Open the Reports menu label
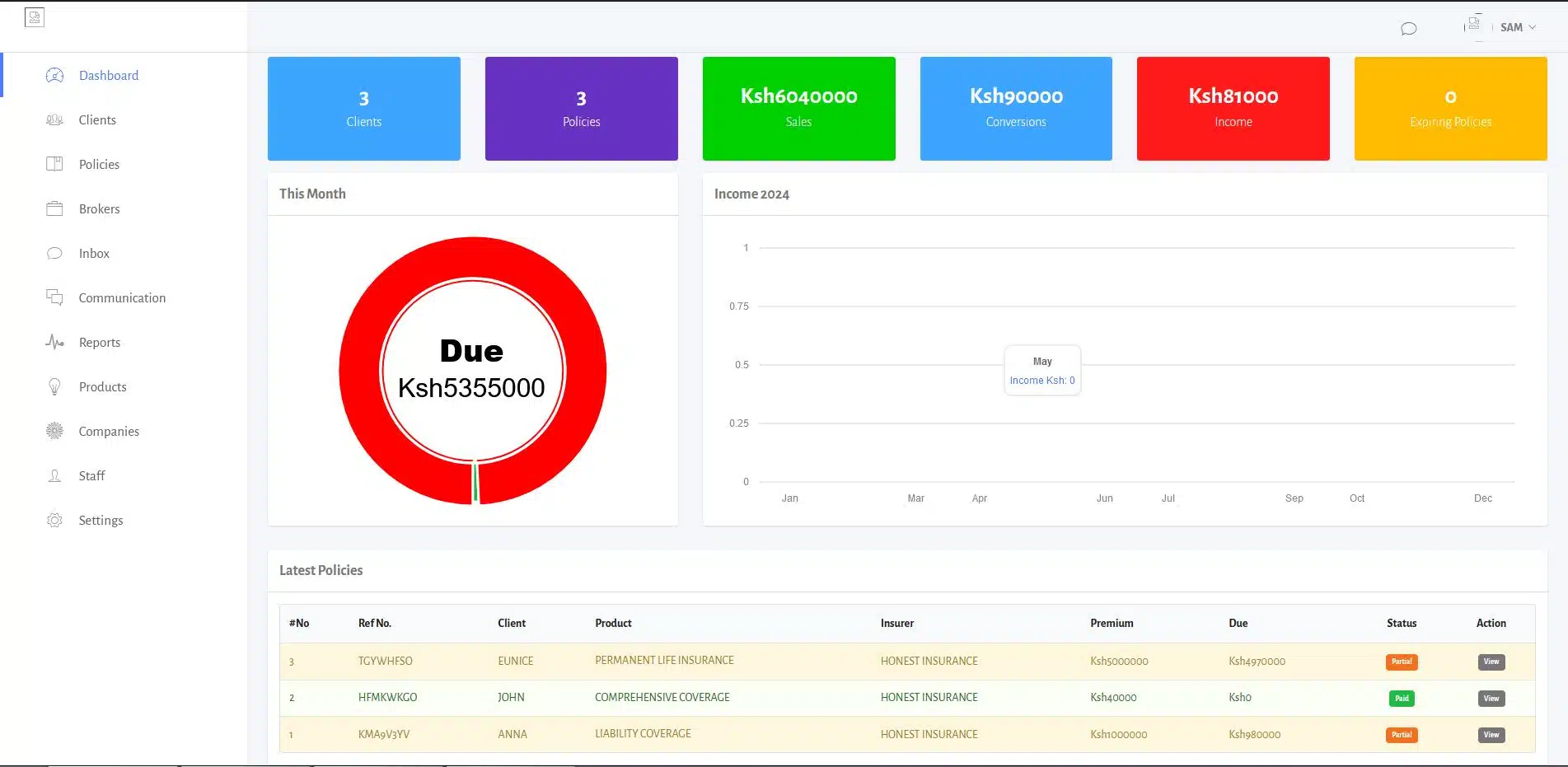Image resolution: width=1568 pixels, height=767 pixels. [100, 343]
